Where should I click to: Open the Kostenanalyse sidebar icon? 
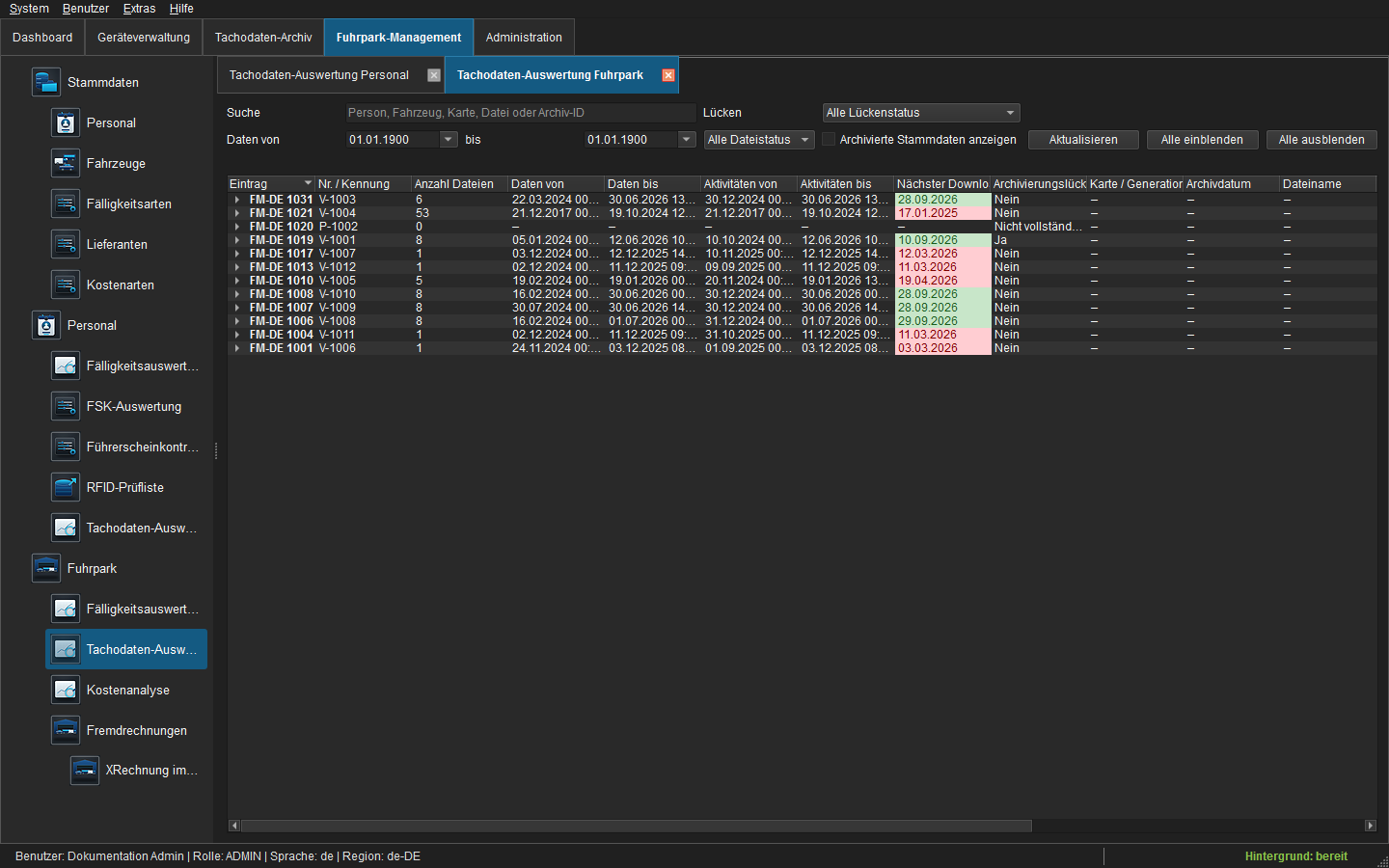pyautogui.click(x=66, y=690)
